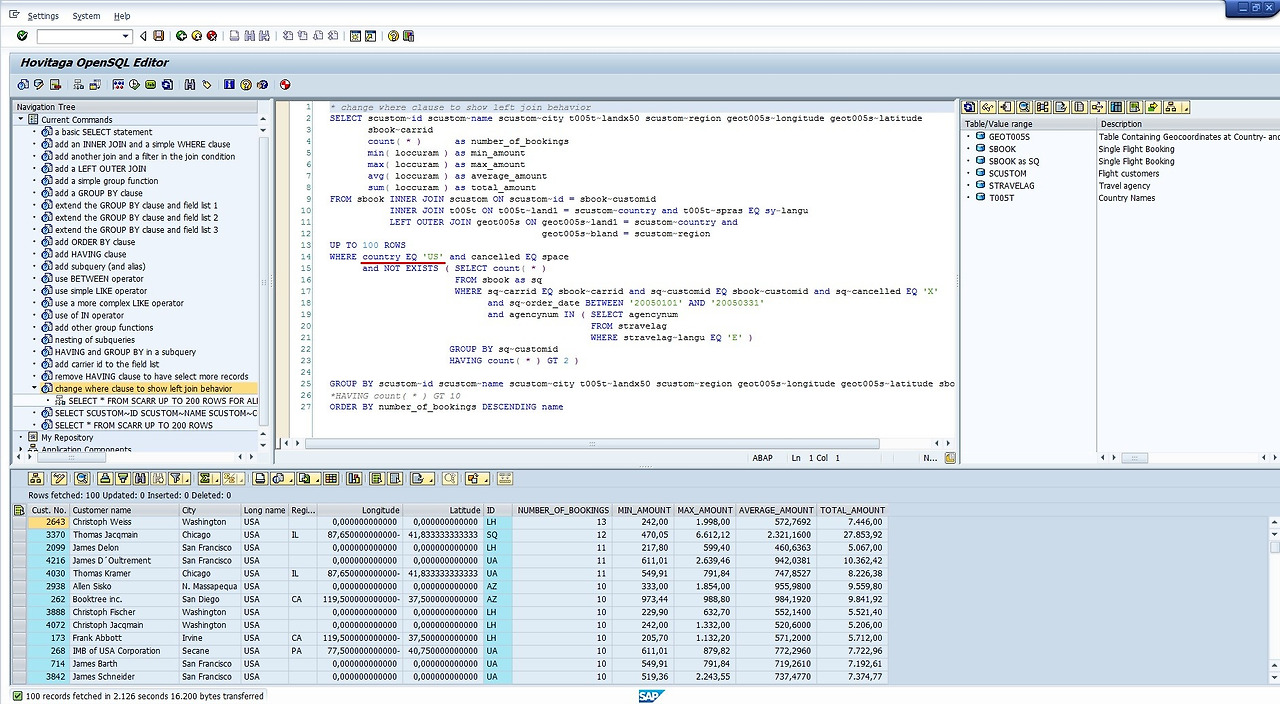Click the hierarchy display icon in editor toolbar

point(78,85)
